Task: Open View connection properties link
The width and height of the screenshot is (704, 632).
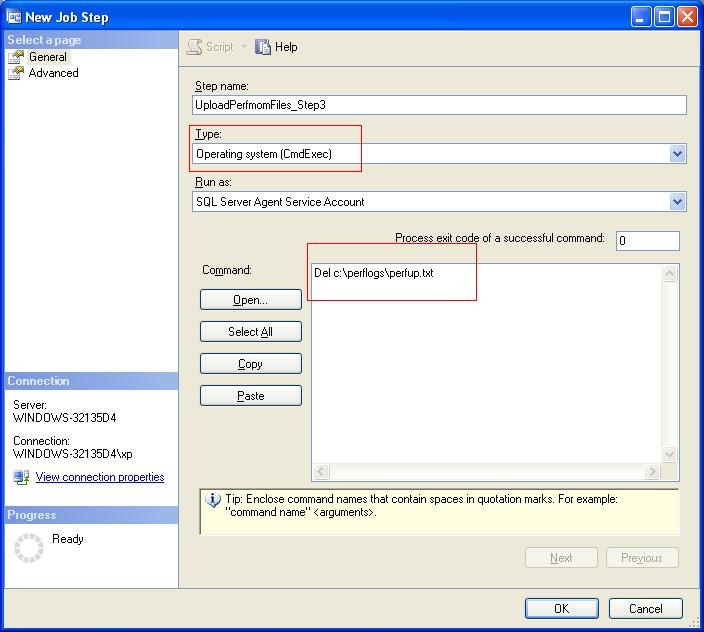Action: click(100, 477)
